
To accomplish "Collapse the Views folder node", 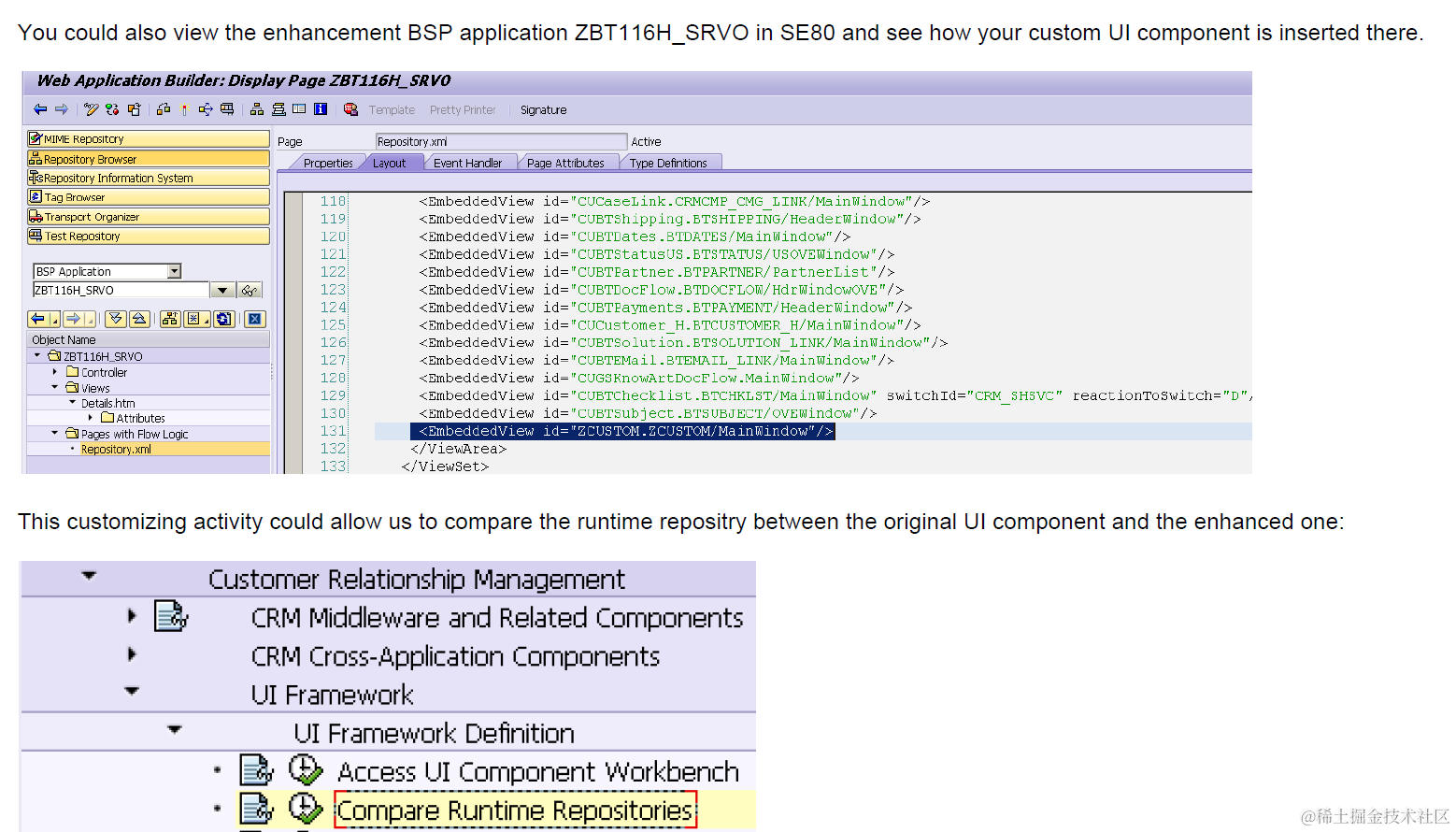I will [x=54, y=387].
